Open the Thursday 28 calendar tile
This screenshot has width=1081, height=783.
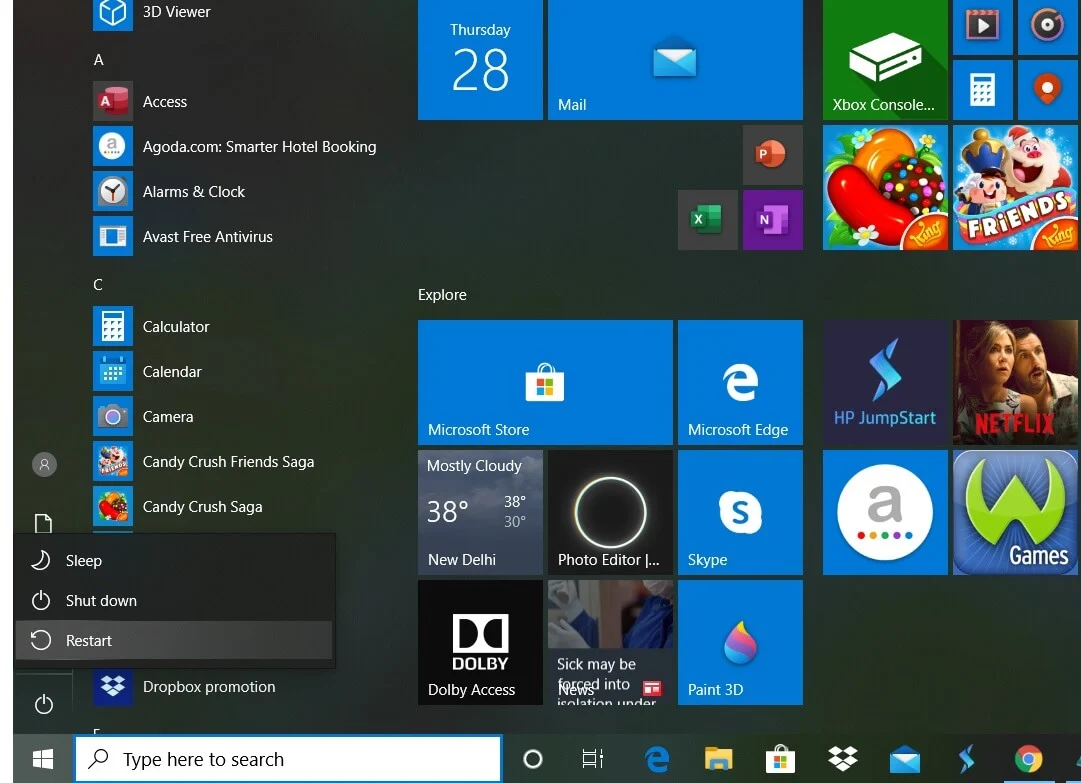480,60
